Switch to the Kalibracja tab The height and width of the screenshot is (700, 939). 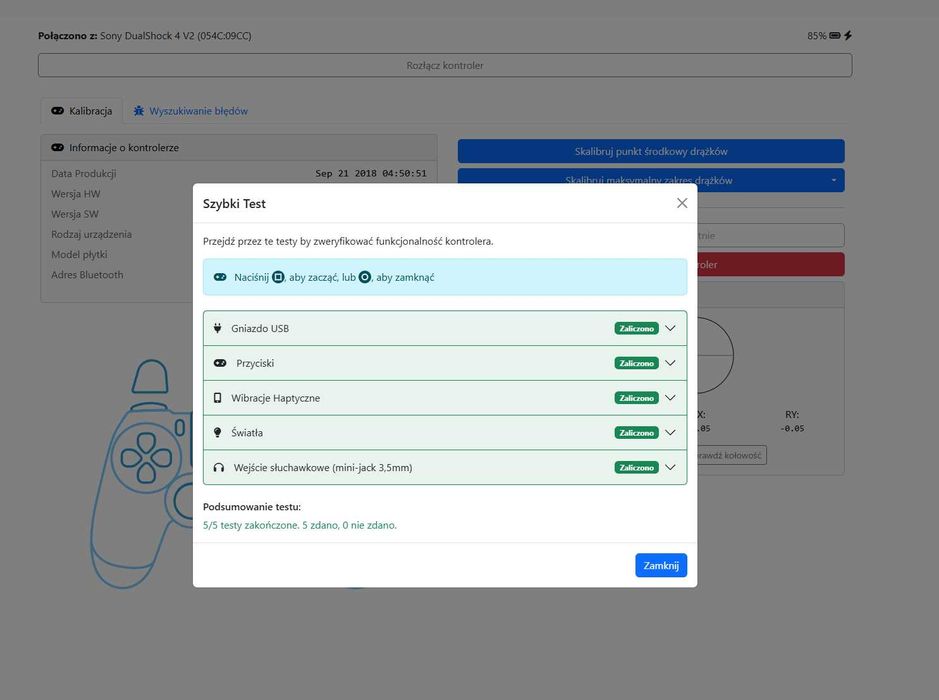[82, 111]
